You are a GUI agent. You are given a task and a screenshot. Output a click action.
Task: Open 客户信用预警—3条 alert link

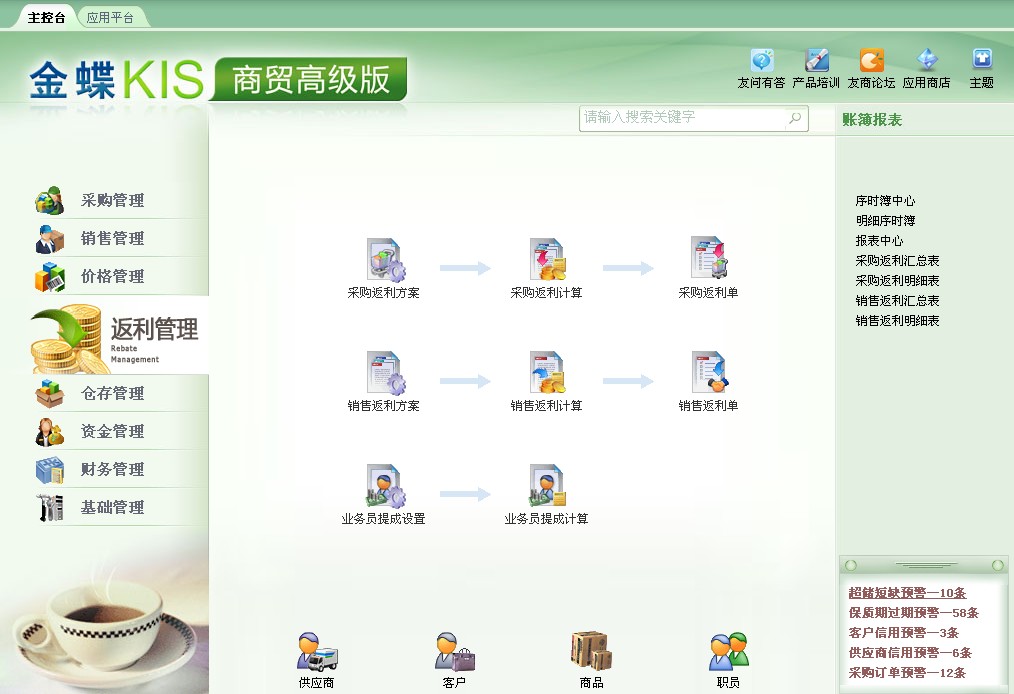903,633
